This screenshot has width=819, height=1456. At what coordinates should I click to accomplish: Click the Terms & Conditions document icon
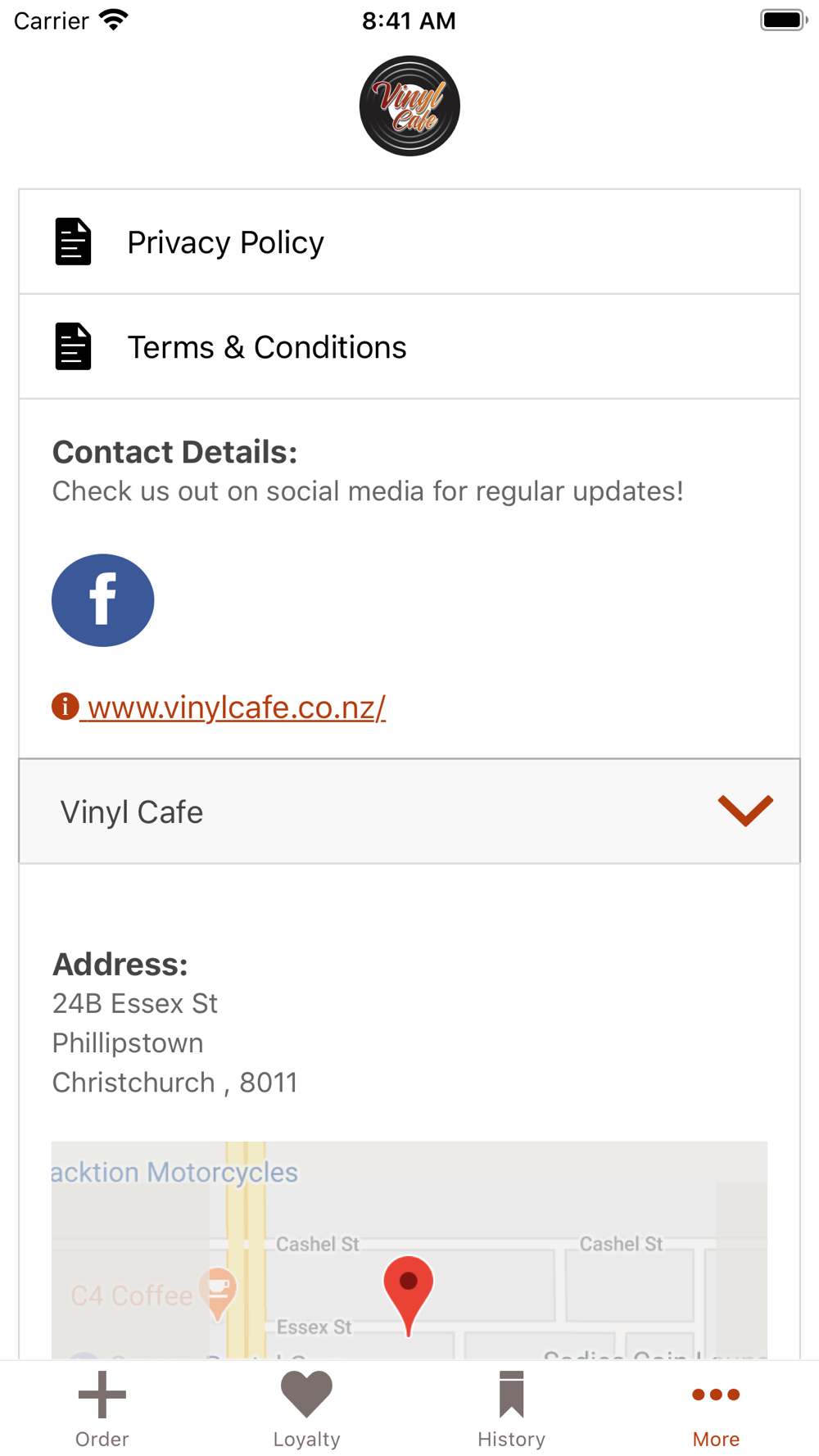pos(73,346)
